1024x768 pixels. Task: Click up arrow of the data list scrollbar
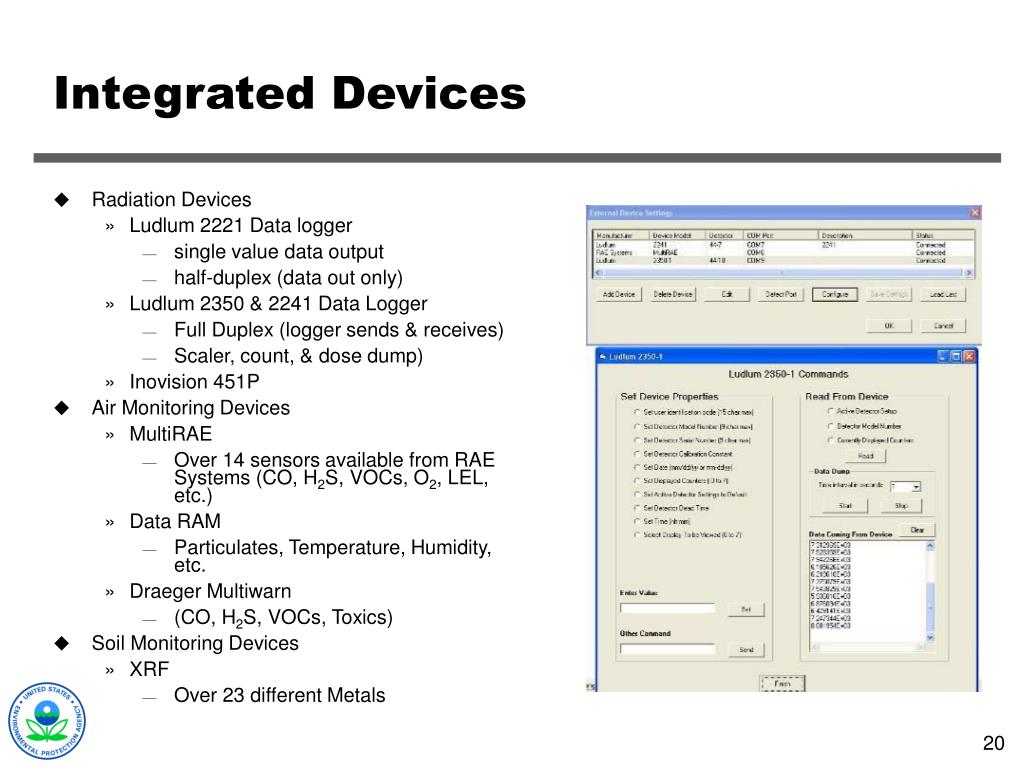pos(930,545)
